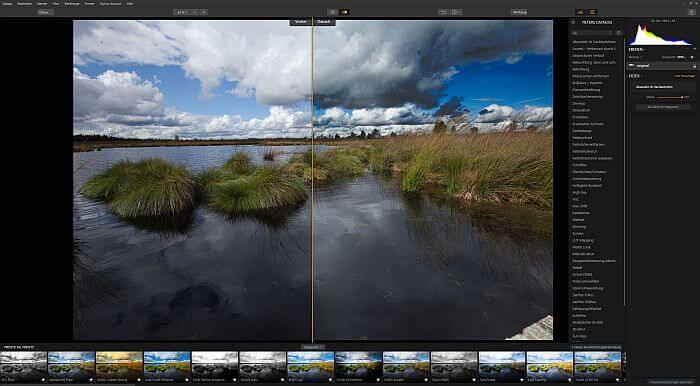Click the share/export icon at top right
This screenshot has height=386, width=700.
[x=692, y=12]
